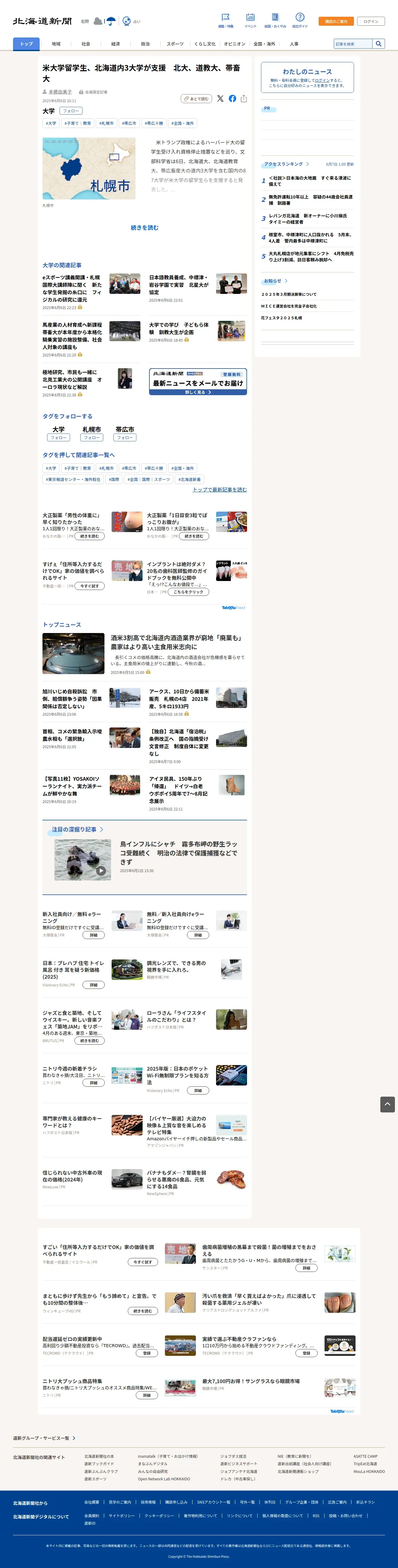This screenshot has height=1568, width=398.
Task: Click the #北海道新着 tag
Action: (x=190, y=479)
